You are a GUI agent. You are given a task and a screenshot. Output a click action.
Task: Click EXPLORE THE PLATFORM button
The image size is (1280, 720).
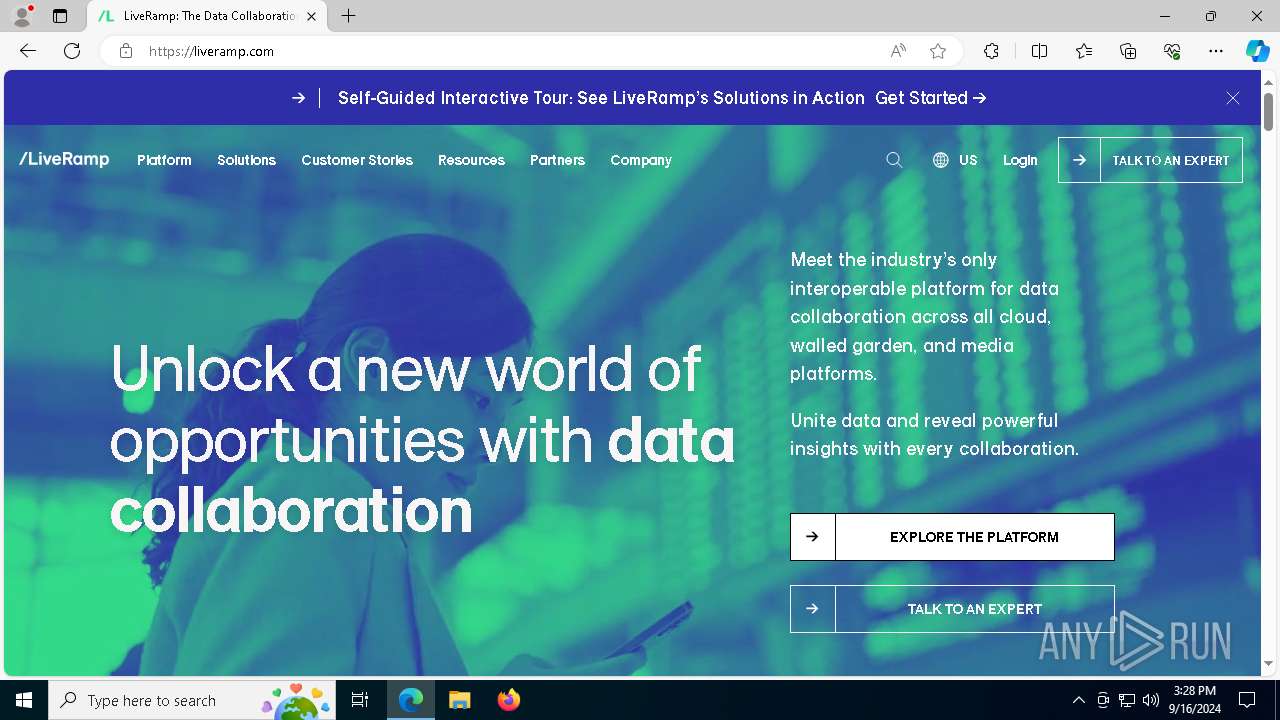coord(952,537)
